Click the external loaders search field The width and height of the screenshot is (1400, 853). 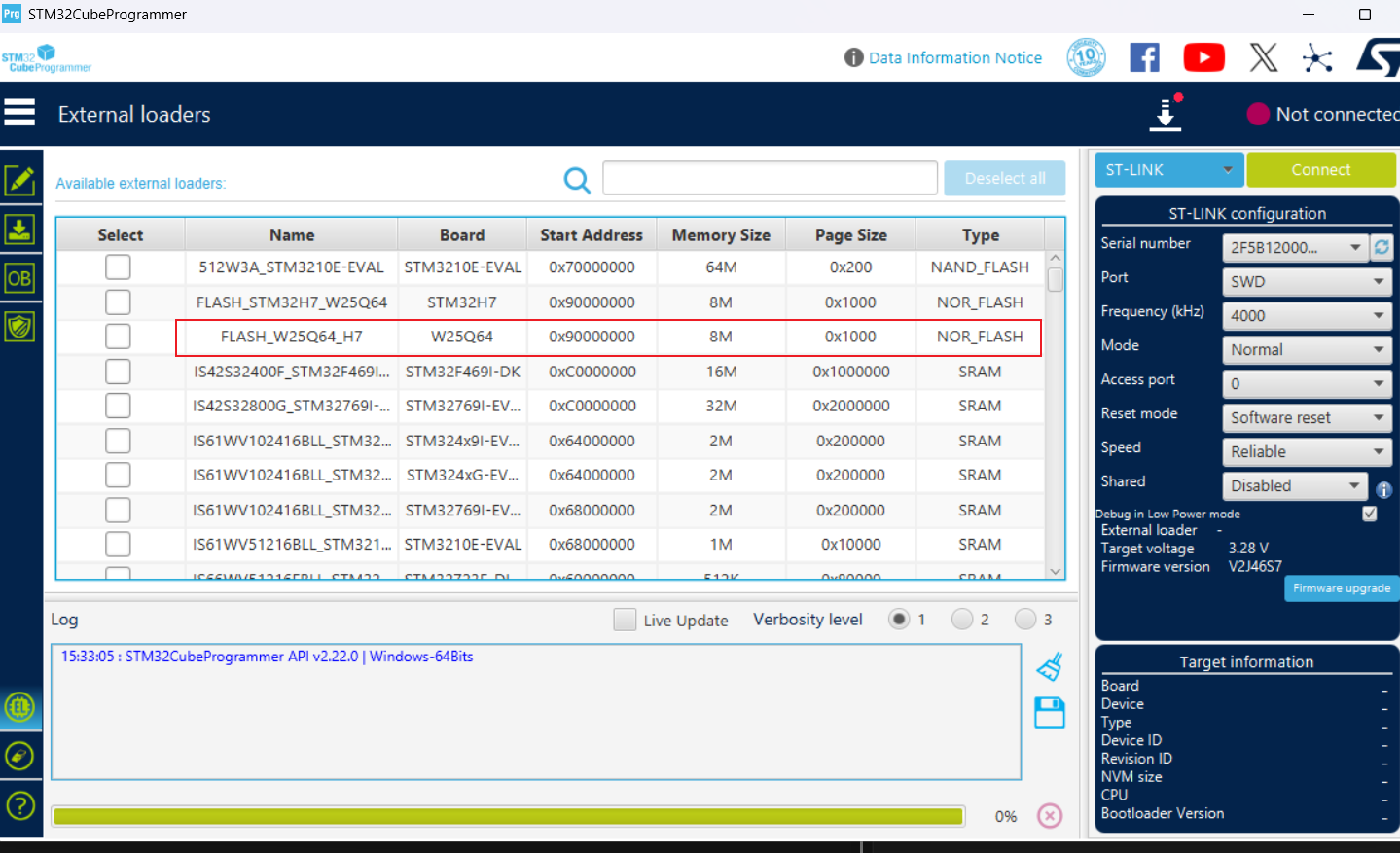tap(771, 179)
